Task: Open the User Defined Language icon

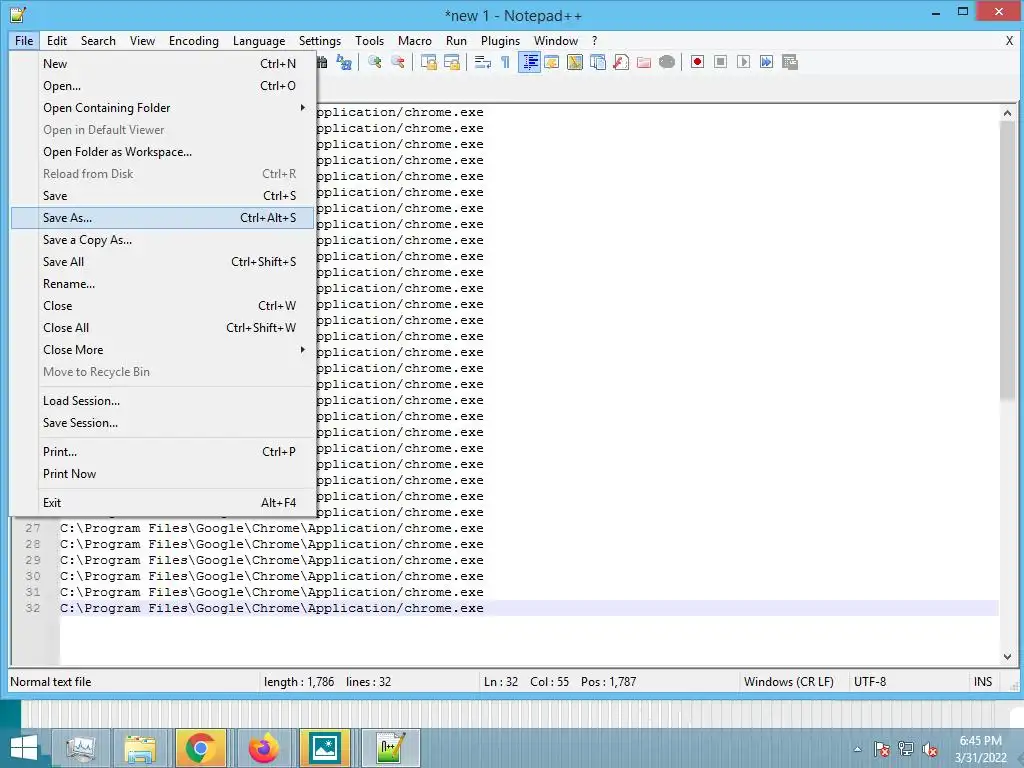Action: pyautogui.click(x=552, y=62)
